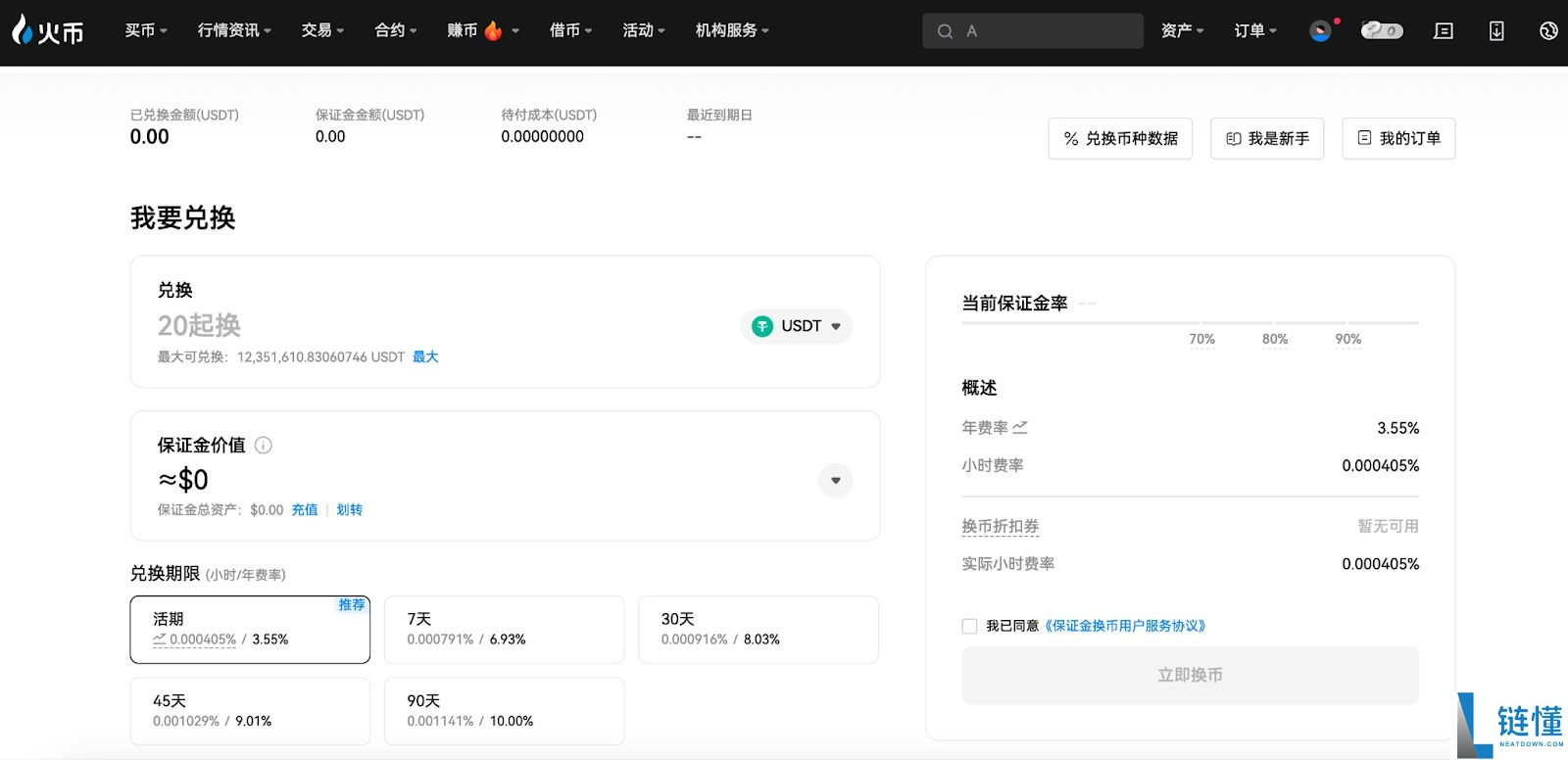
Task: Open the language globe icon
Action: click(1548, 31)
